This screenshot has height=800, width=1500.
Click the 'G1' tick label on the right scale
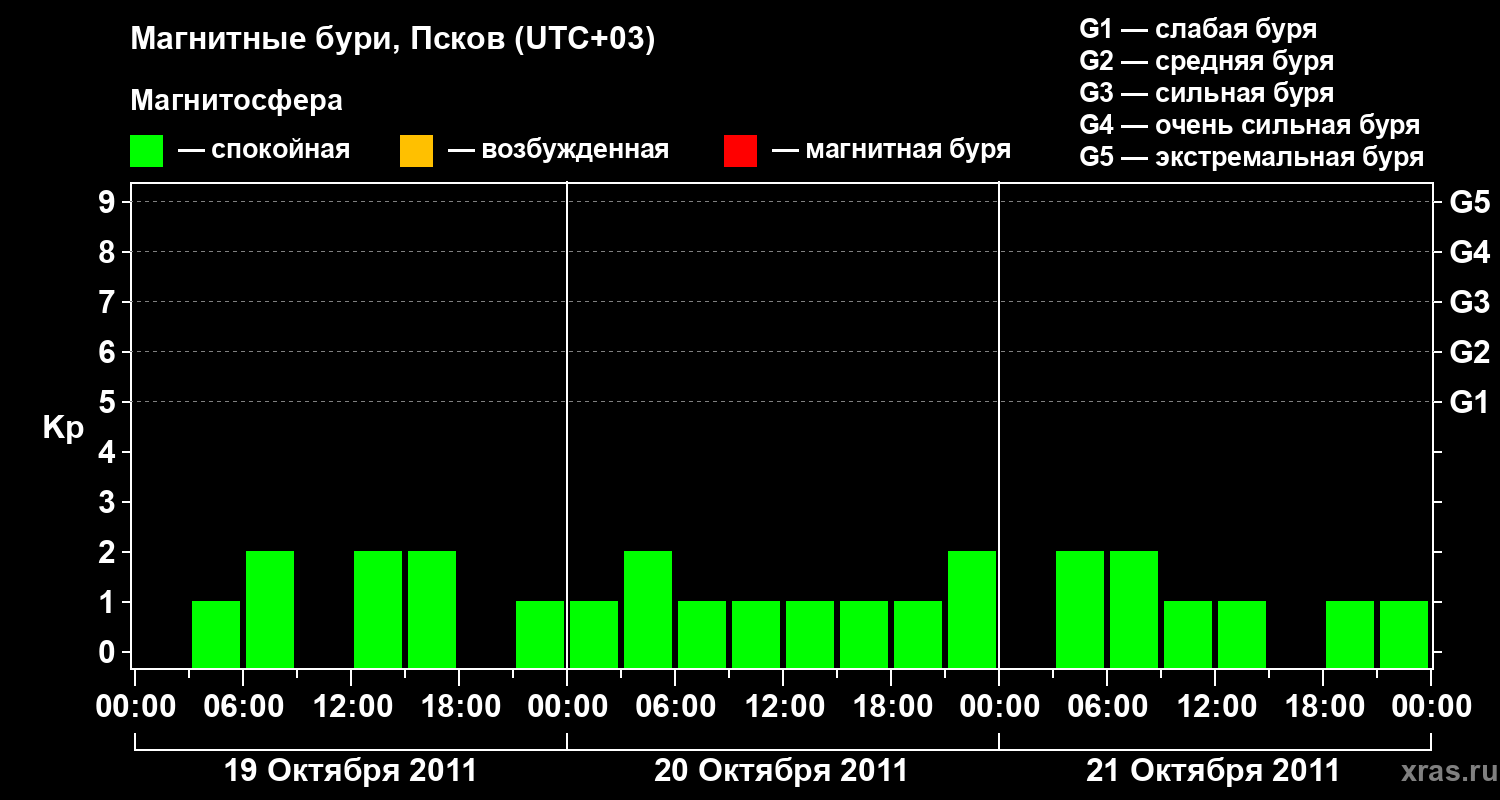tap(1469, 402)
